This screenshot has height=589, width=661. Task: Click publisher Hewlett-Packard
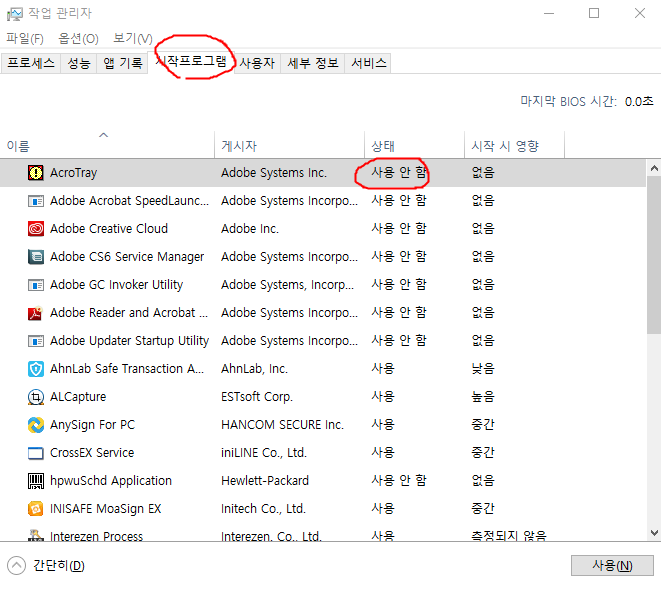(x=265, y=481)
